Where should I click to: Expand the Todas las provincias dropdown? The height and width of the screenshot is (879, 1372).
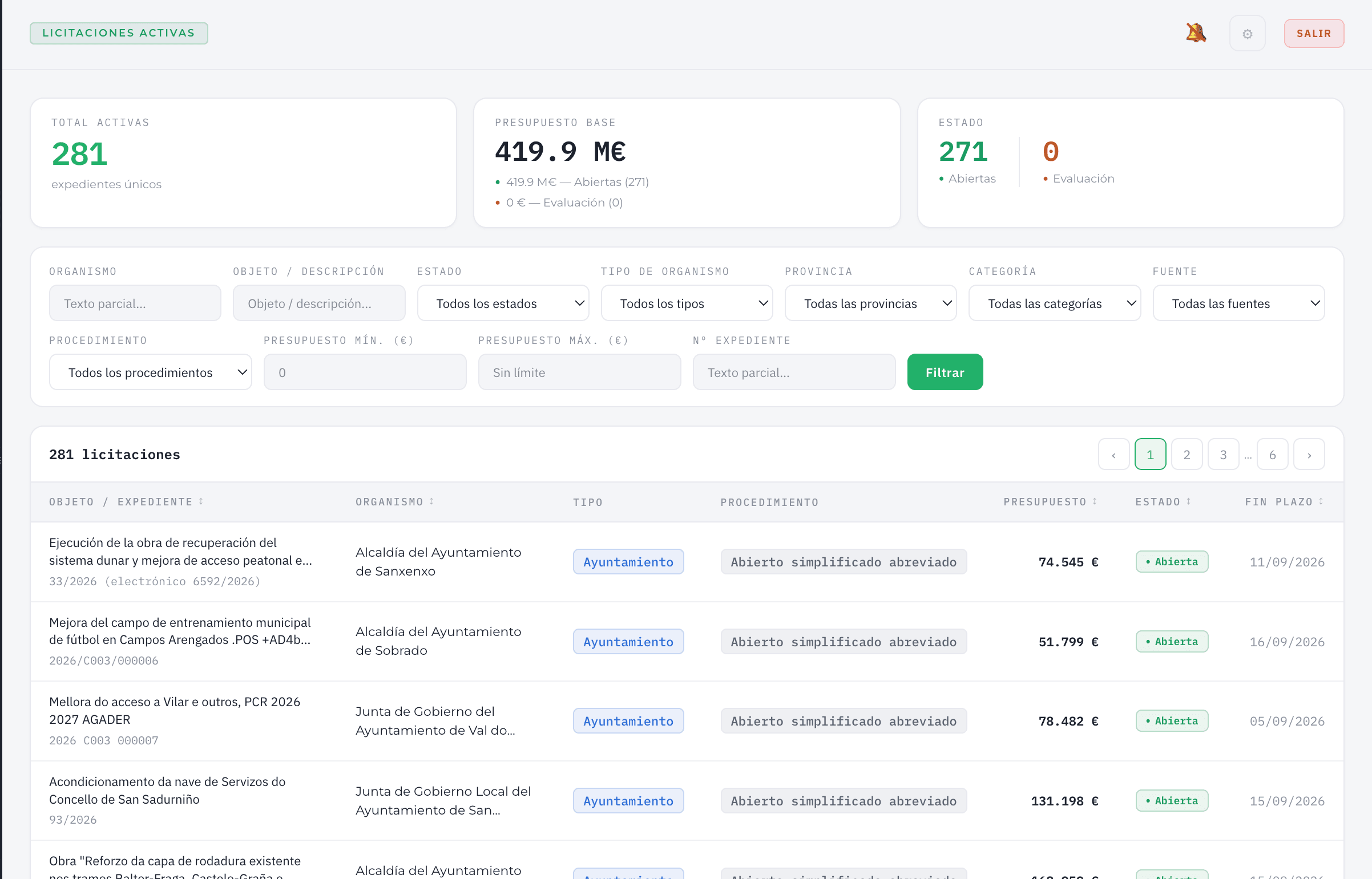click(x=870, y=303)
